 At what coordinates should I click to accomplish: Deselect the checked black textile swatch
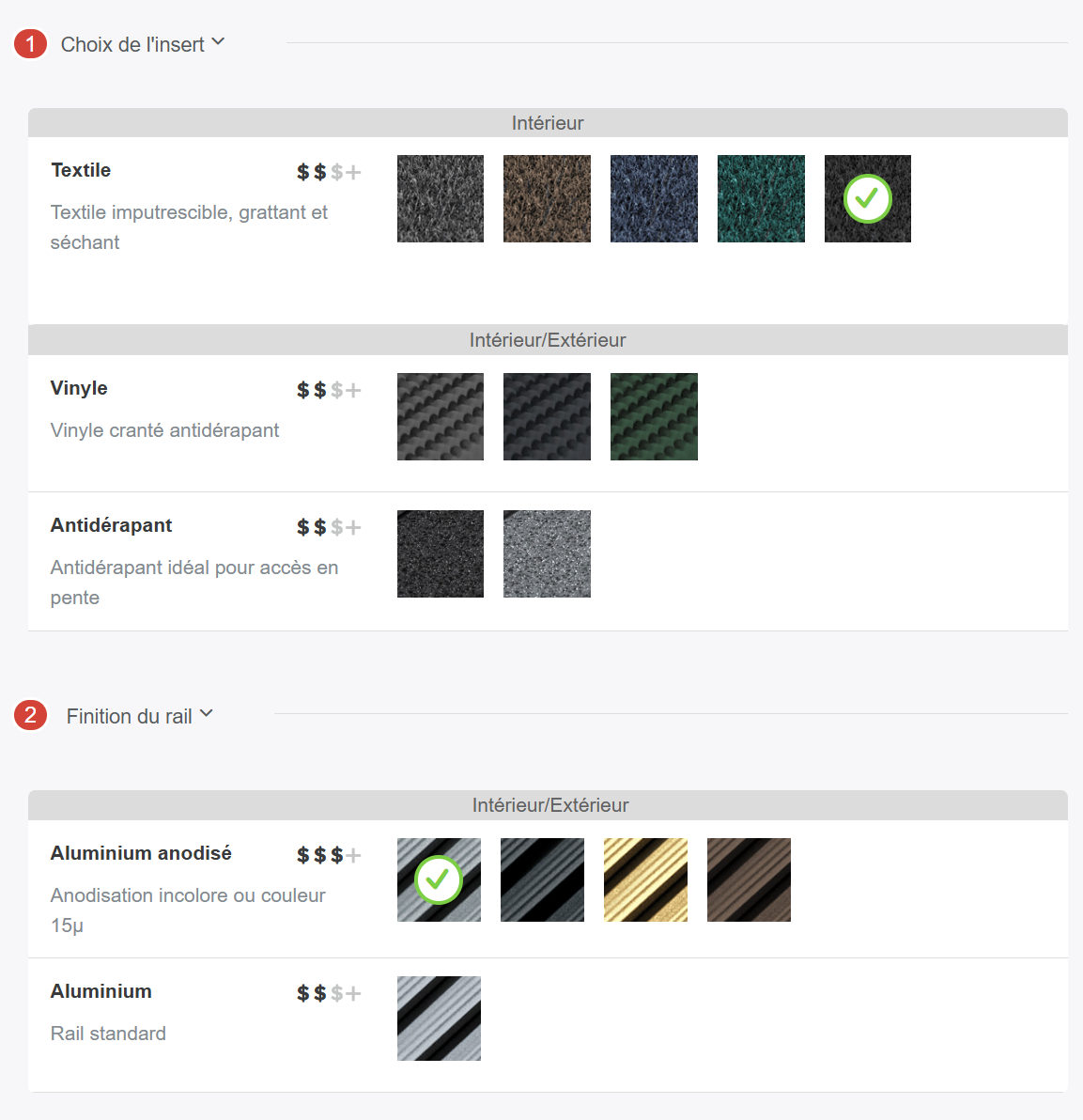pyautogui.click(x=867, y=198)
